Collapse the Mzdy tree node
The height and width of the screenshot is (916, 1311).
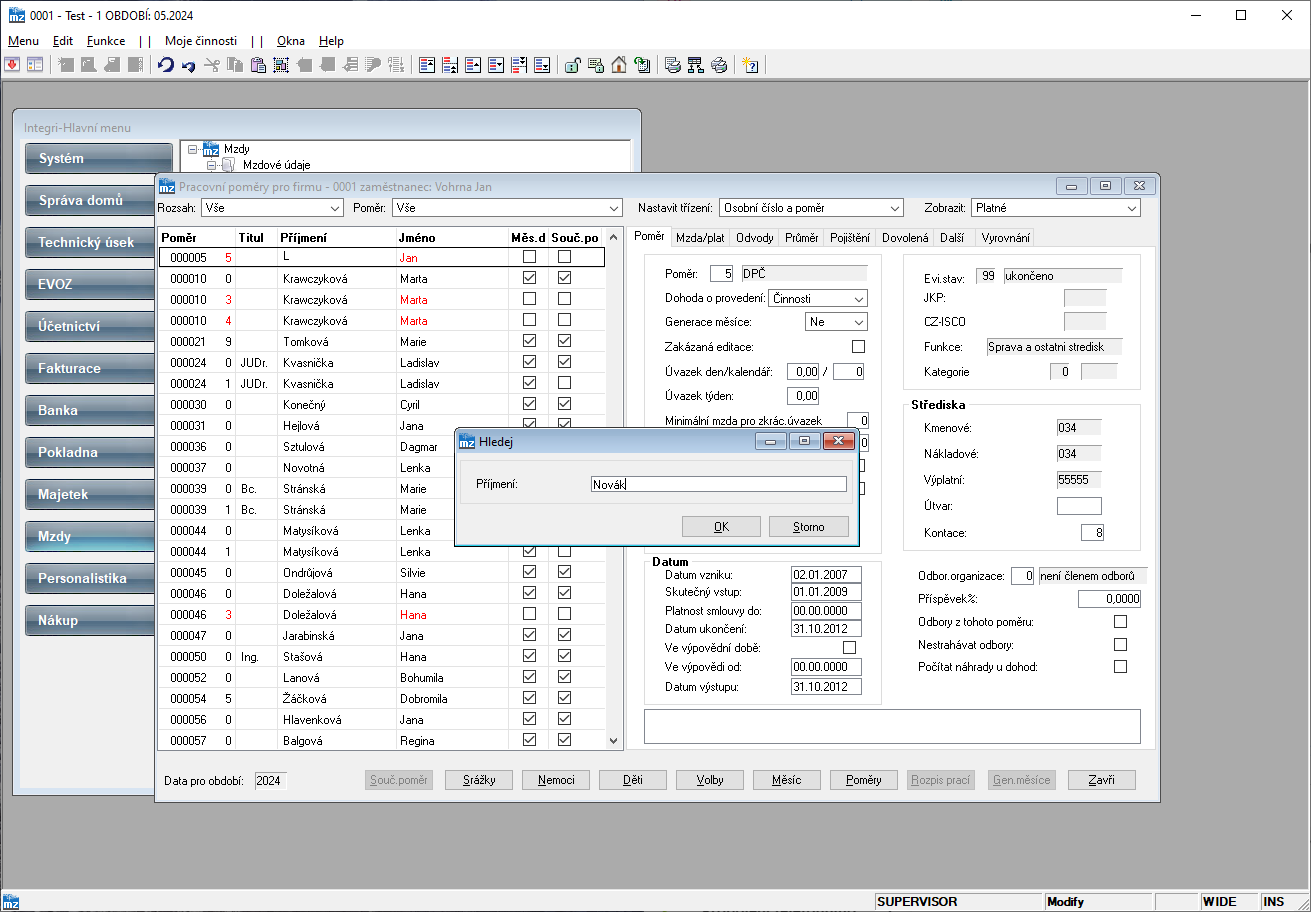192,149
